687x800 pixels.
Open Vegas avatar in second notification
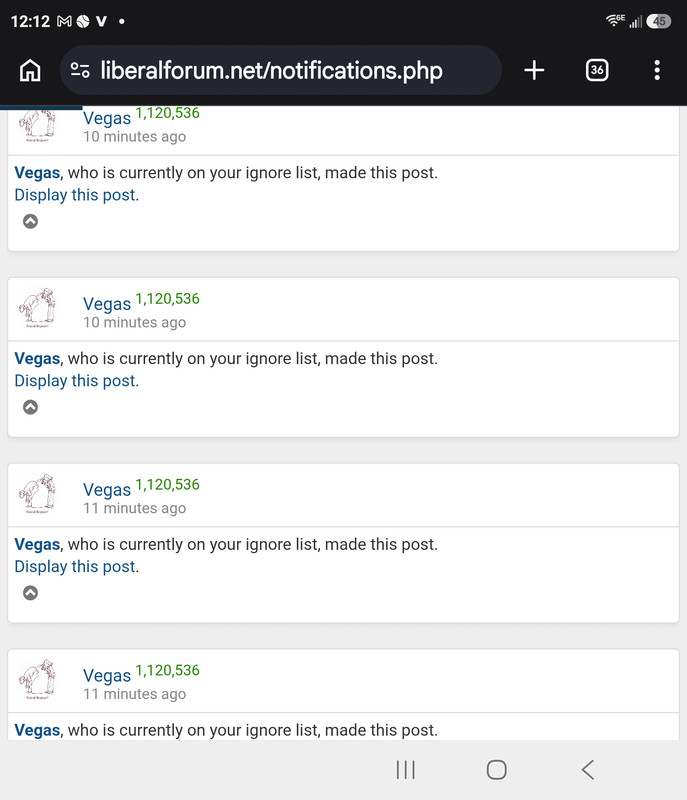pyautogui.click(x=37, y=308)
